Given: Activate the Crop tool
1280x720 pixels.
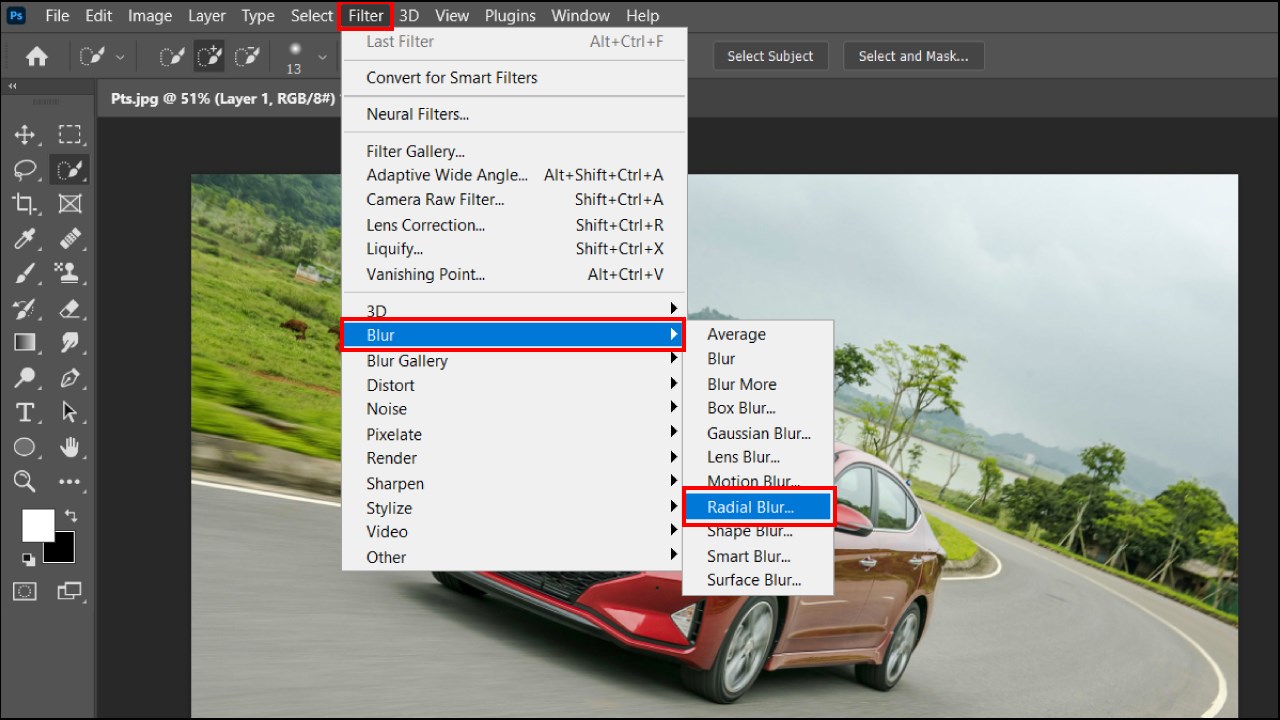Looking at the screenshot, I should pyautogui.click(x=23, y=204).
